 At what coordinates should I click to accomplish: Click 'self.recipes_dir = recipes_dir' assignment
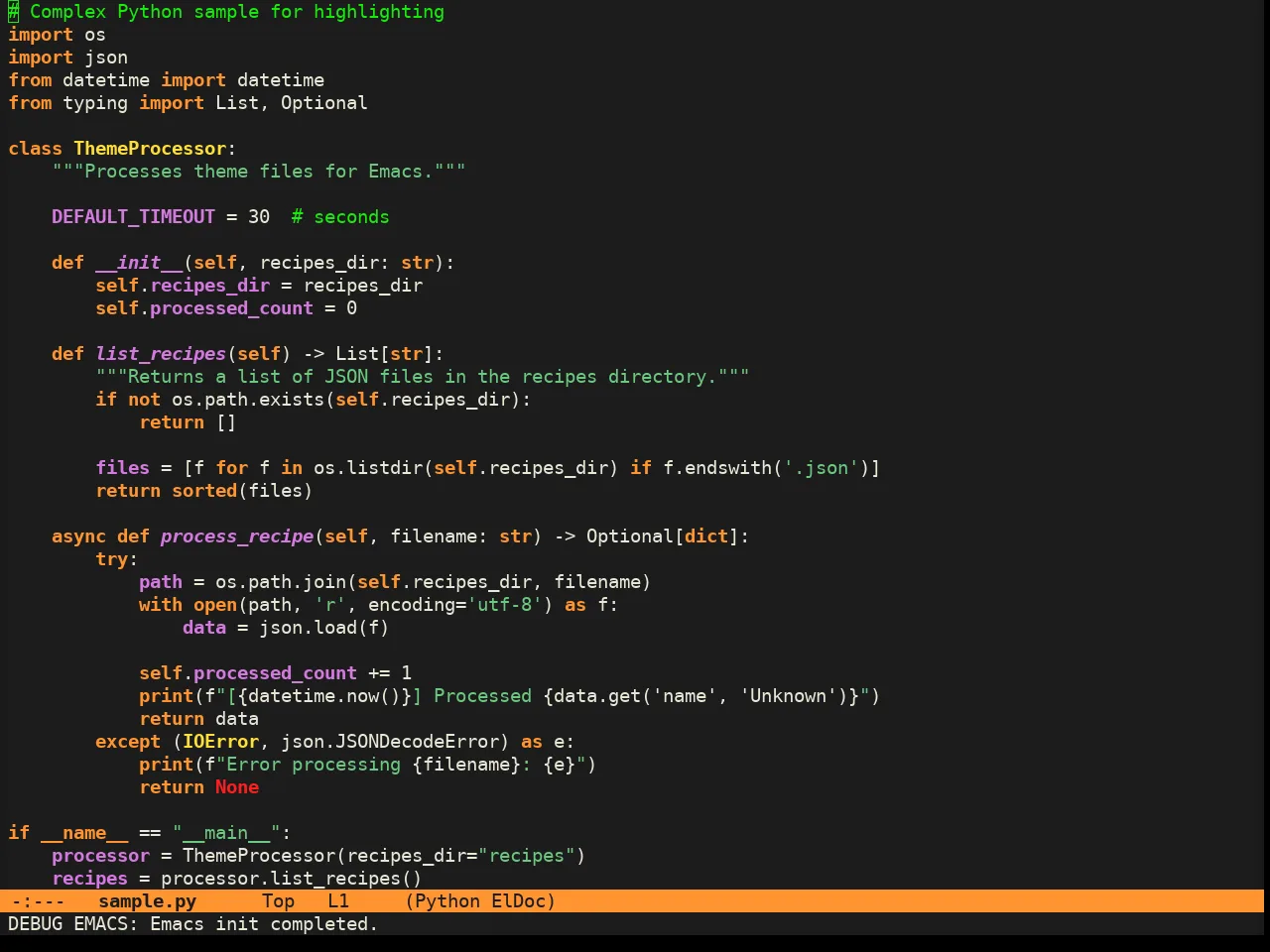(259, 286)
